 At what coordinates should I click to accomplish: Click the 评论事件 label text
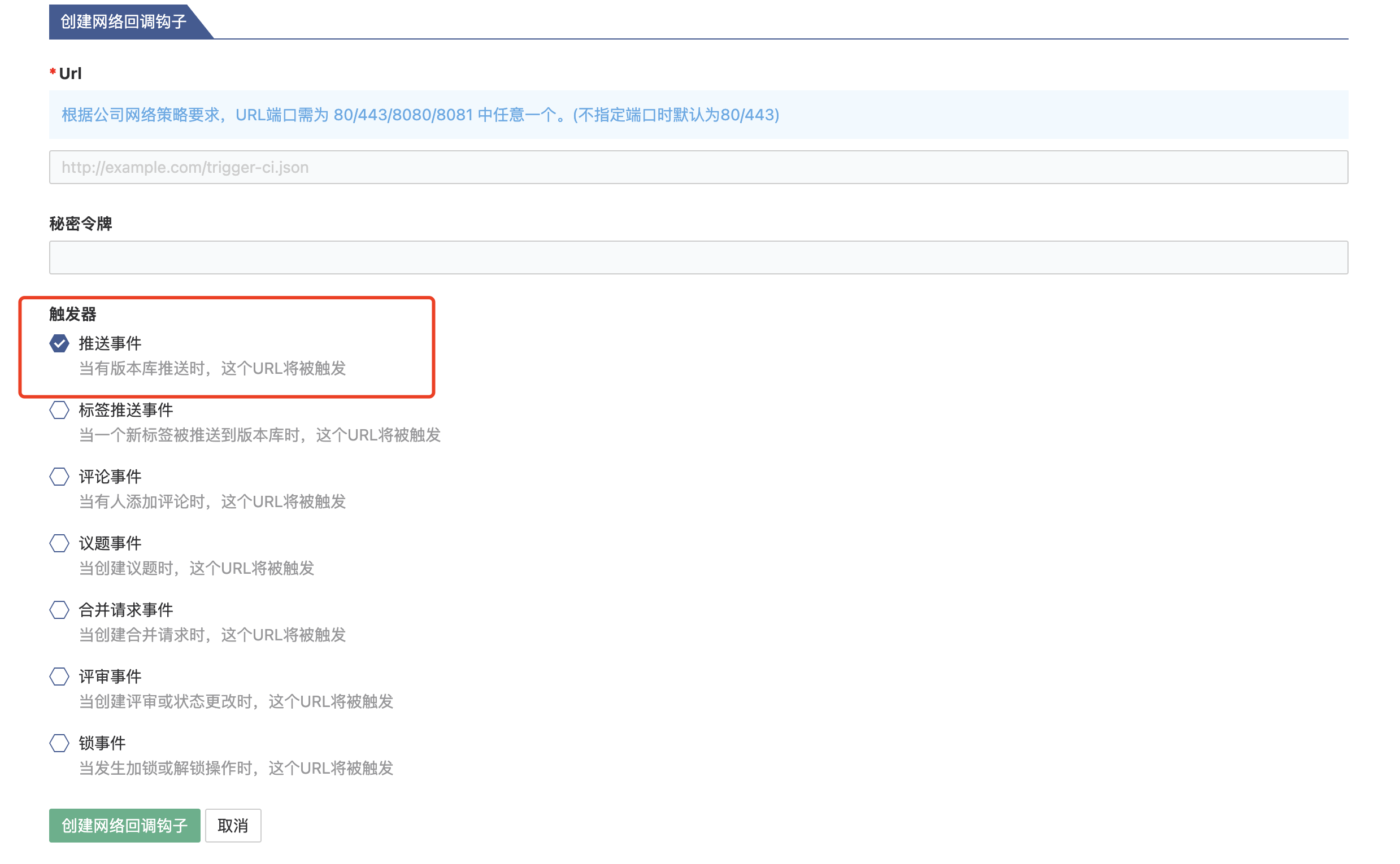[x=110, y=477]
